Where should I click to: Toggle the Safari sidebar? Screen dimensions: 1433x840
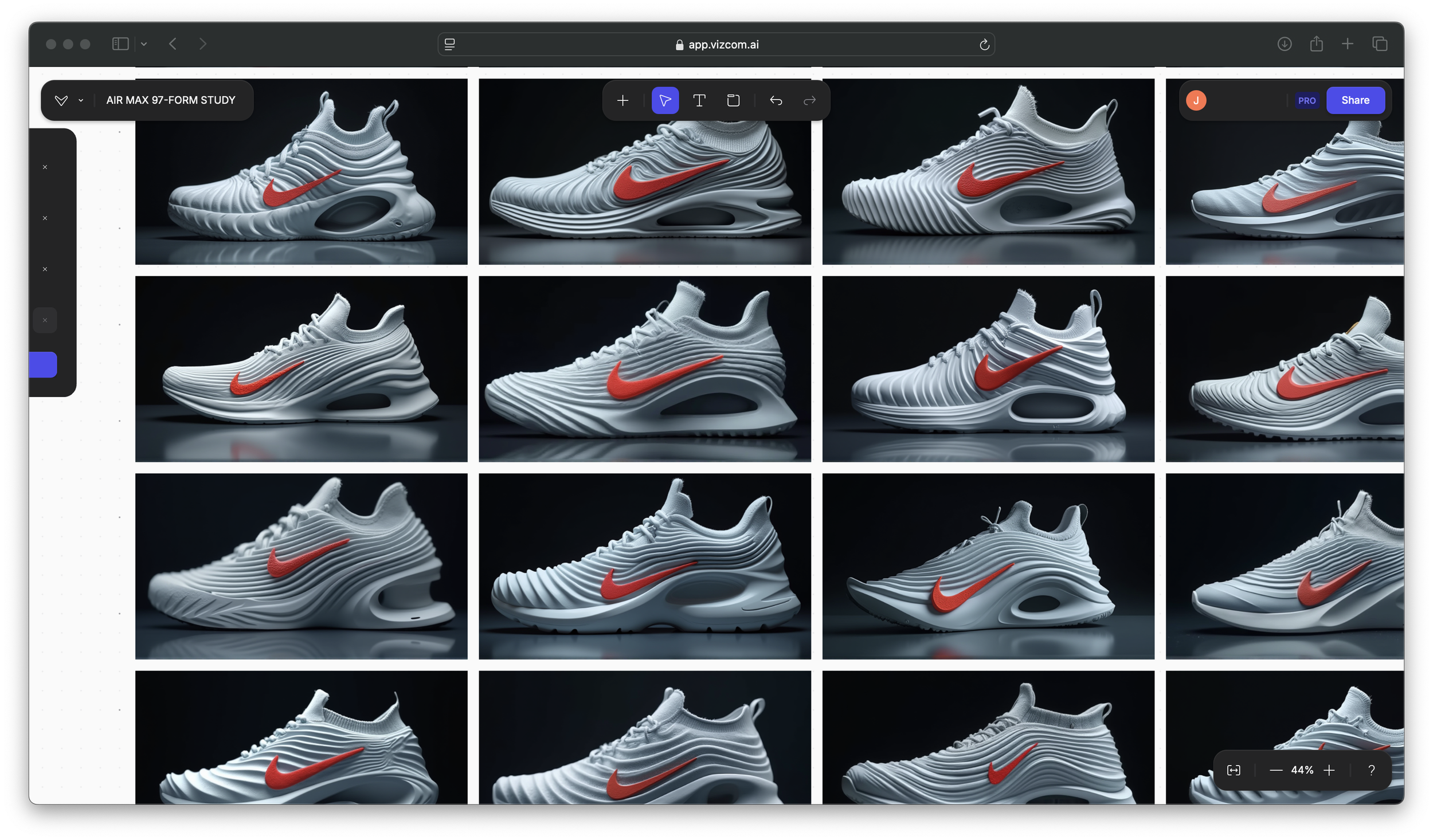(120, 44)
